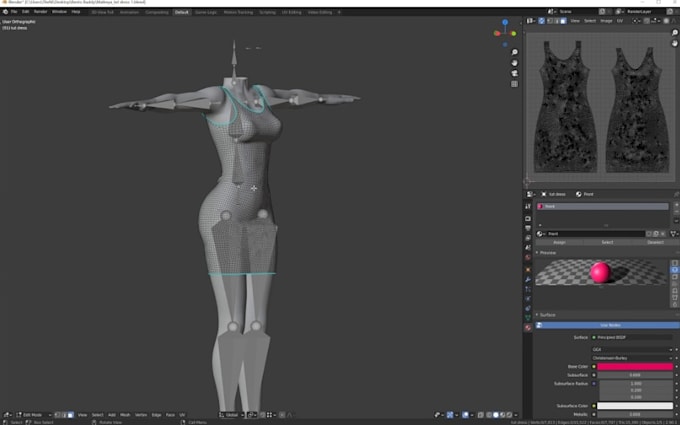Open the Scene properties tab
This screenshot has height=425, width=680.
coord(528,248)
